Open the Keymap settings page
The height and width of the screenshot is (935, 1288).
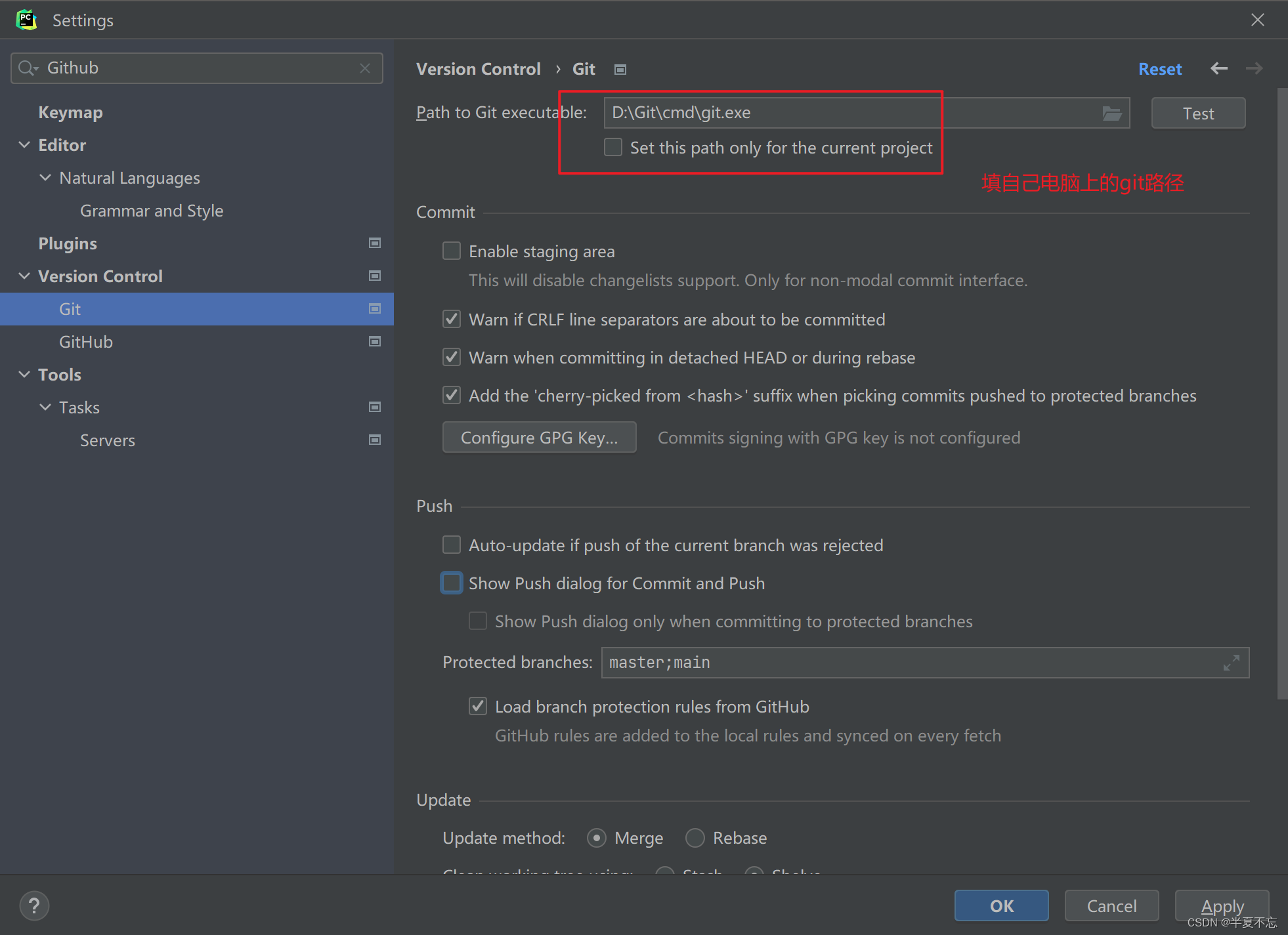[70, 112]
